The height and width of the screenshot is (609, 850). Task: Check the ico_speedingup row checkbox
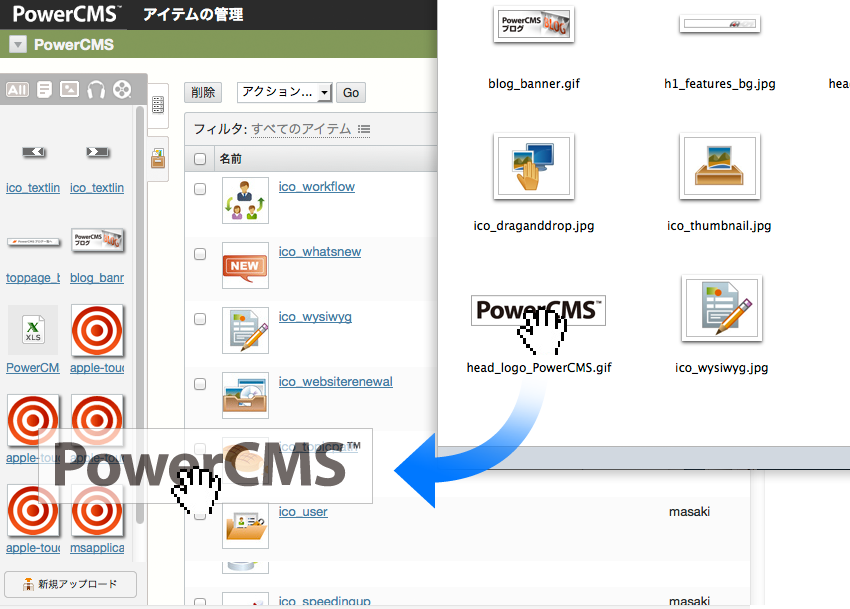click(200, 602)
